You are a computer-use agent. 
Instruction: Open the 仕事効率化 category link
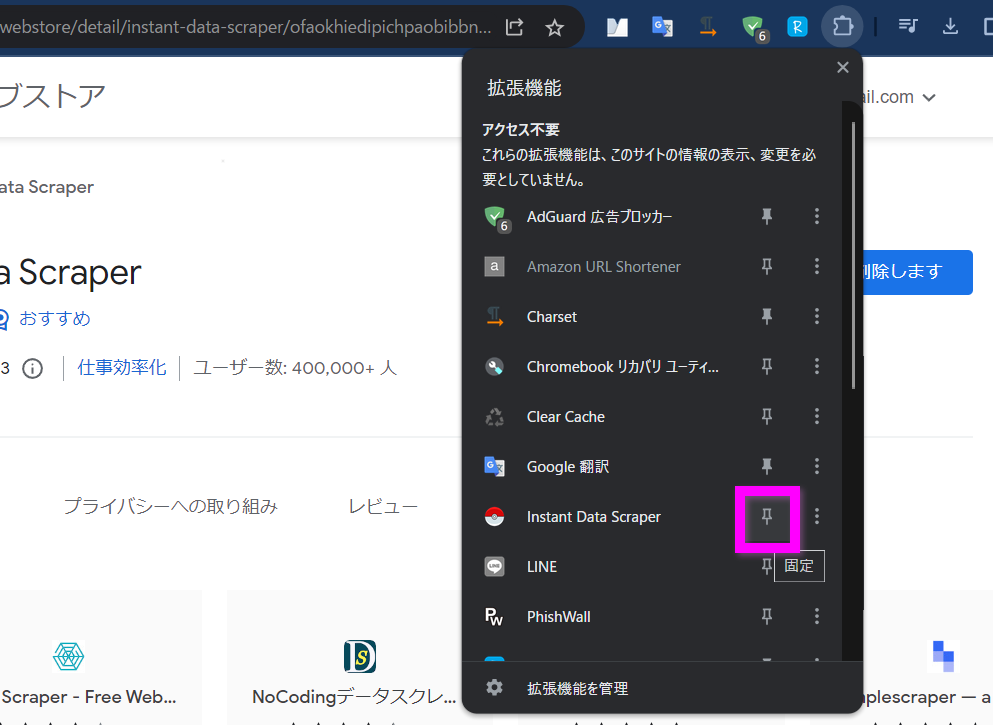pyautogui.click(x=122, y=368)
